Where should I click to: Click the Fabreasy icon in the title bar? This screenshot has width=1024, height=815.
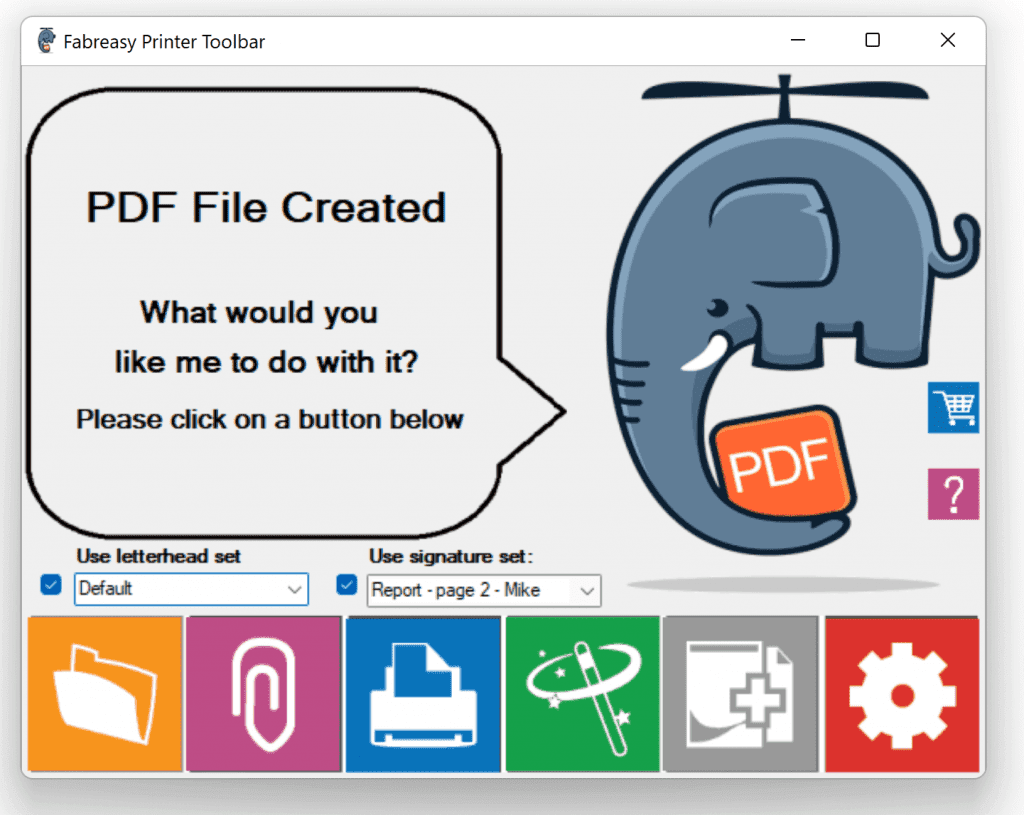46,41
